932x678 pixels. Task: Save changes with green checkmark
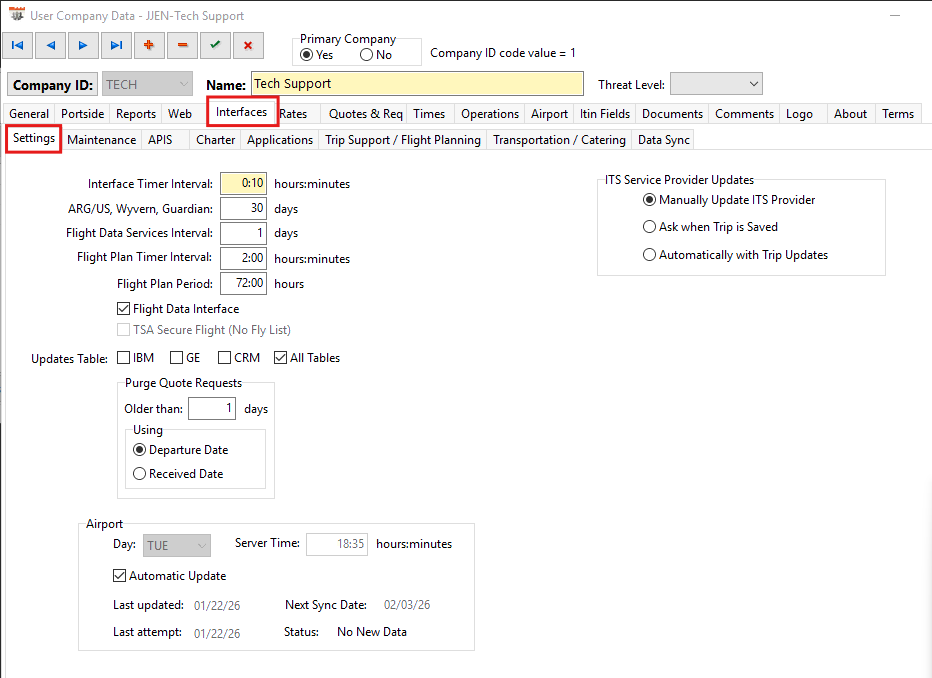215,45
